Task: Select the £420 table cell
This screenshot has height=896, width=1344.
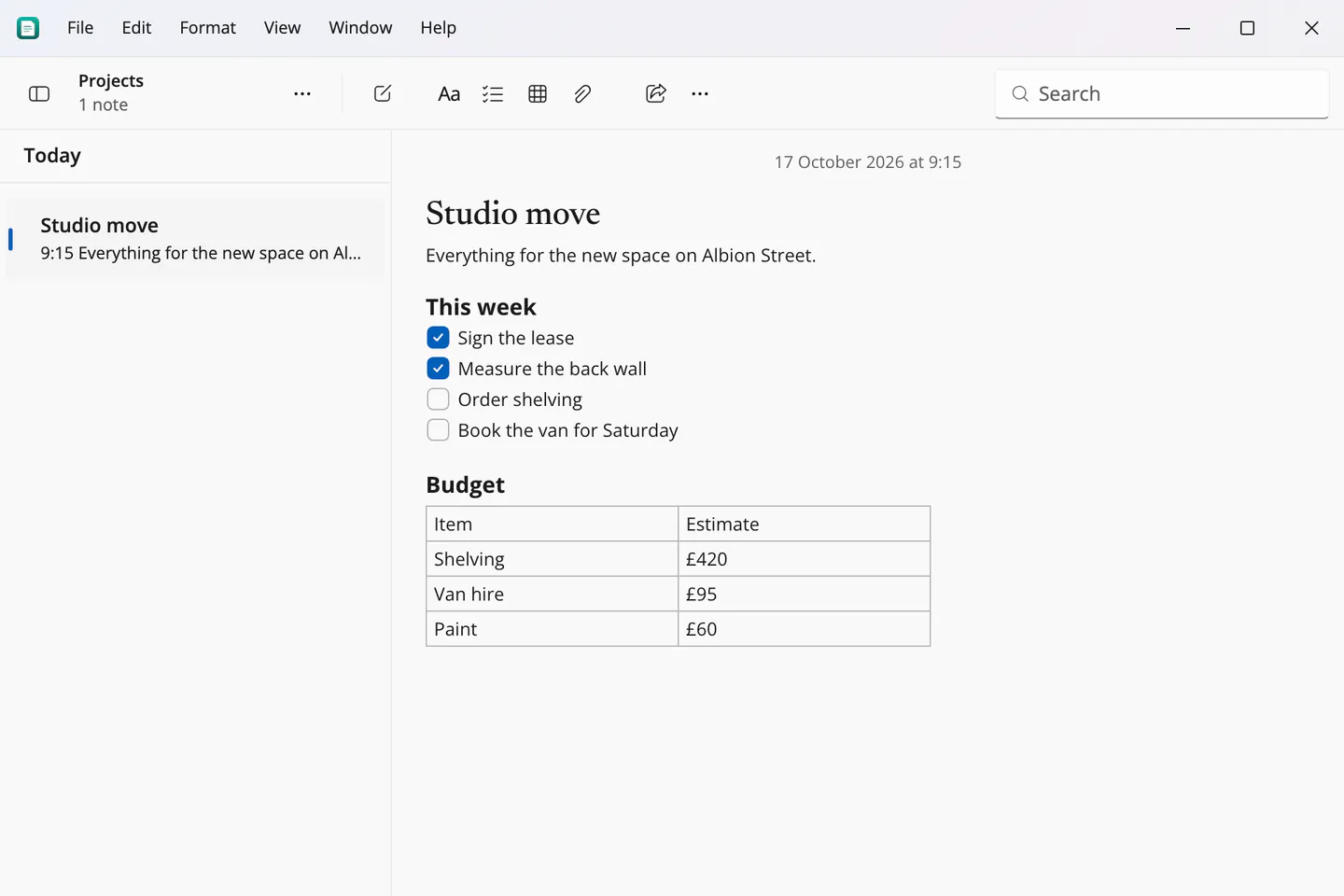Action: (805, 559)
